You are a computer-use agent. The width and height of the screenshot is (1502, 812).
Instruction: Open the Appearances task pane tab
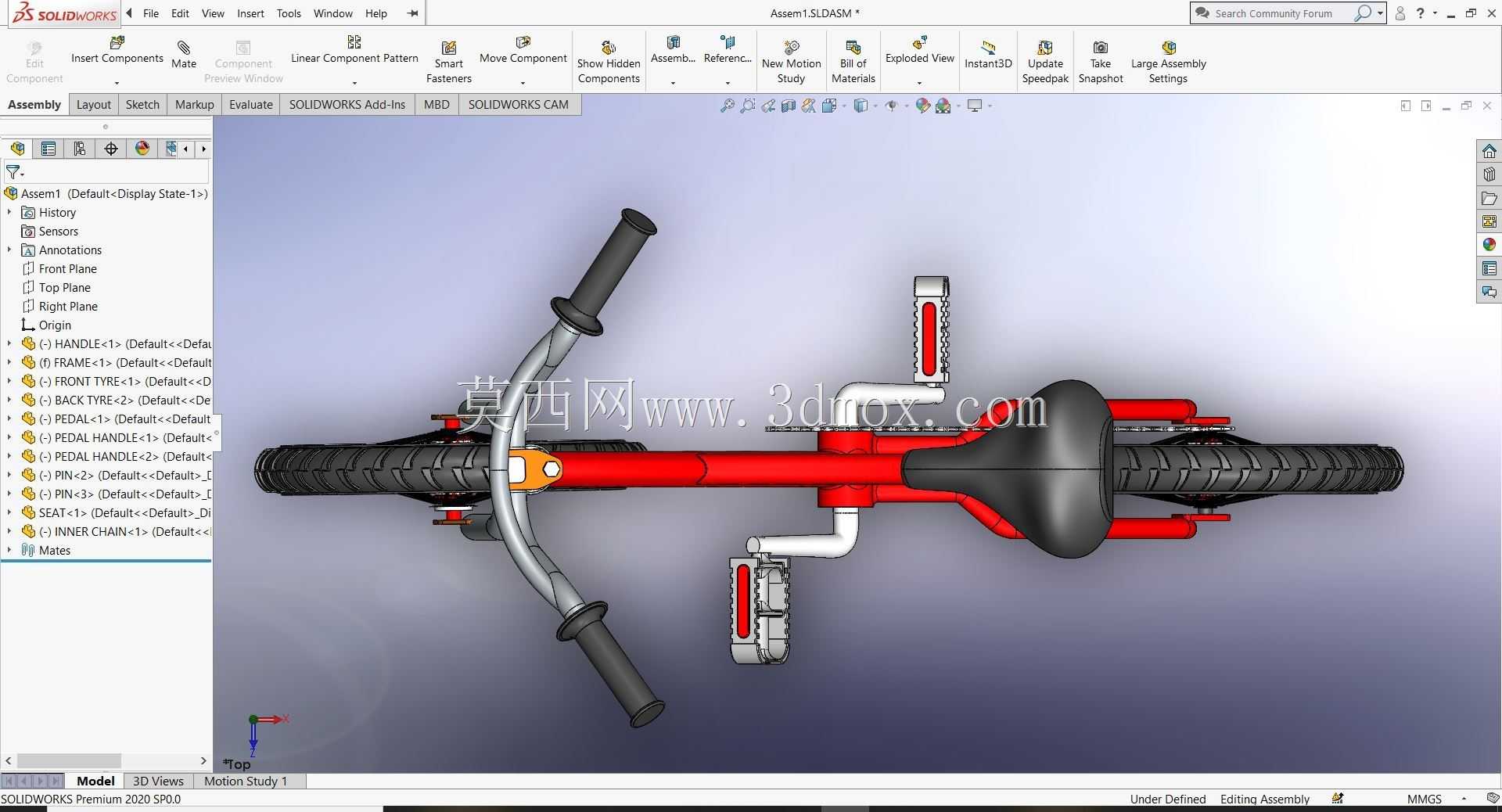(x=1489, y=245)
